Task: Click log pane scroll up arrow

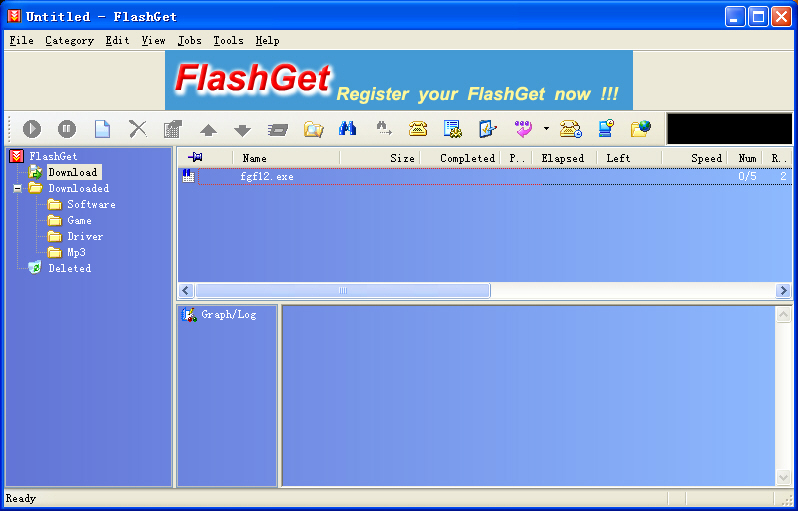Action: pyautogui.click(x=783, y=315)
